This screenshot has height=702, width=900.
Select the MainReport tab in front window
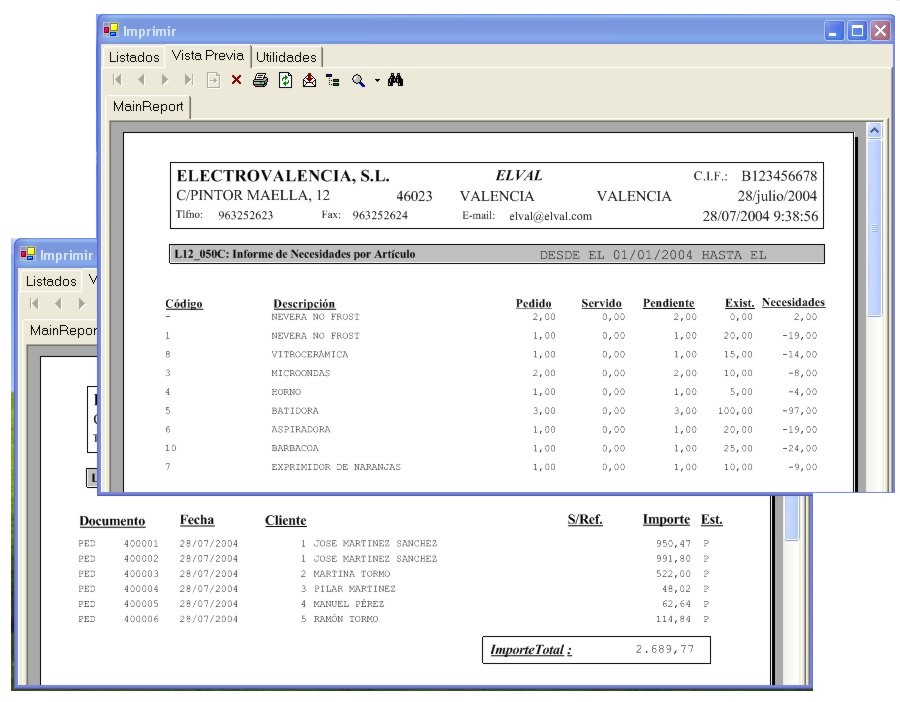tap(148, 106)
